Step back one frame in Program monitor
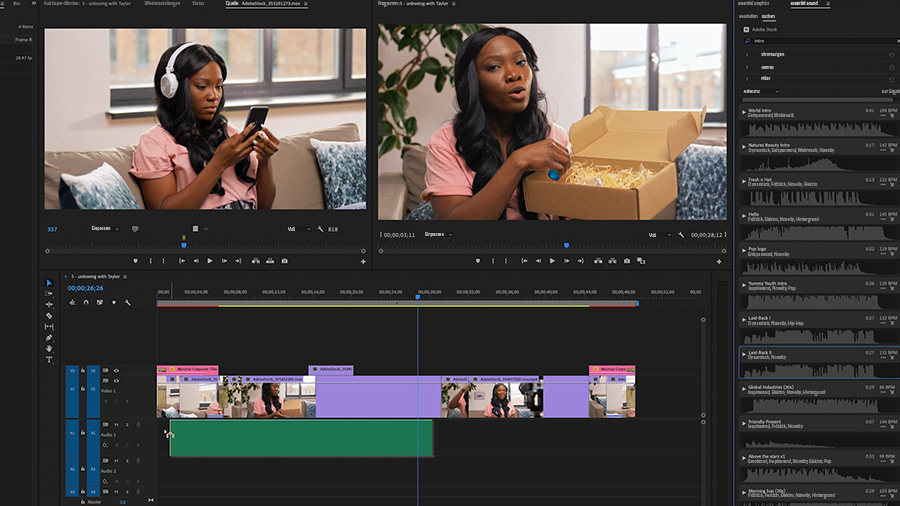This screenshot has height=506, width=900. (x=538, y=261)
